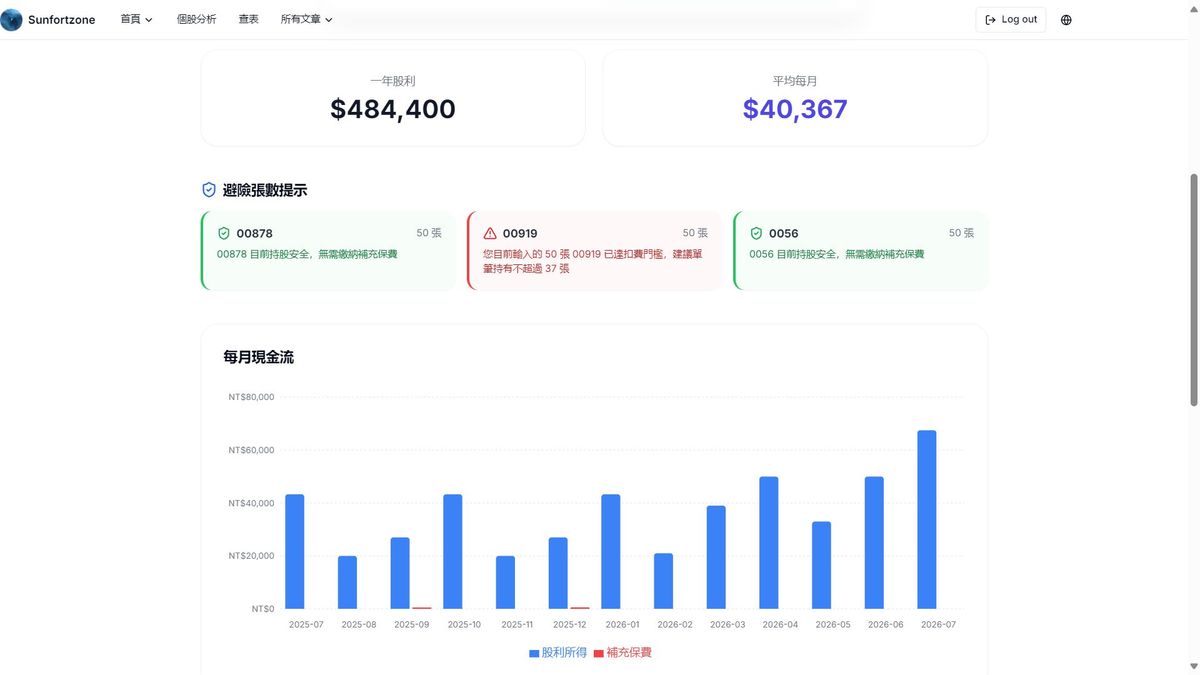Click the NT$40,000 axis label
This screenshot has height=675, width=1200.
[x=251, y=503]
